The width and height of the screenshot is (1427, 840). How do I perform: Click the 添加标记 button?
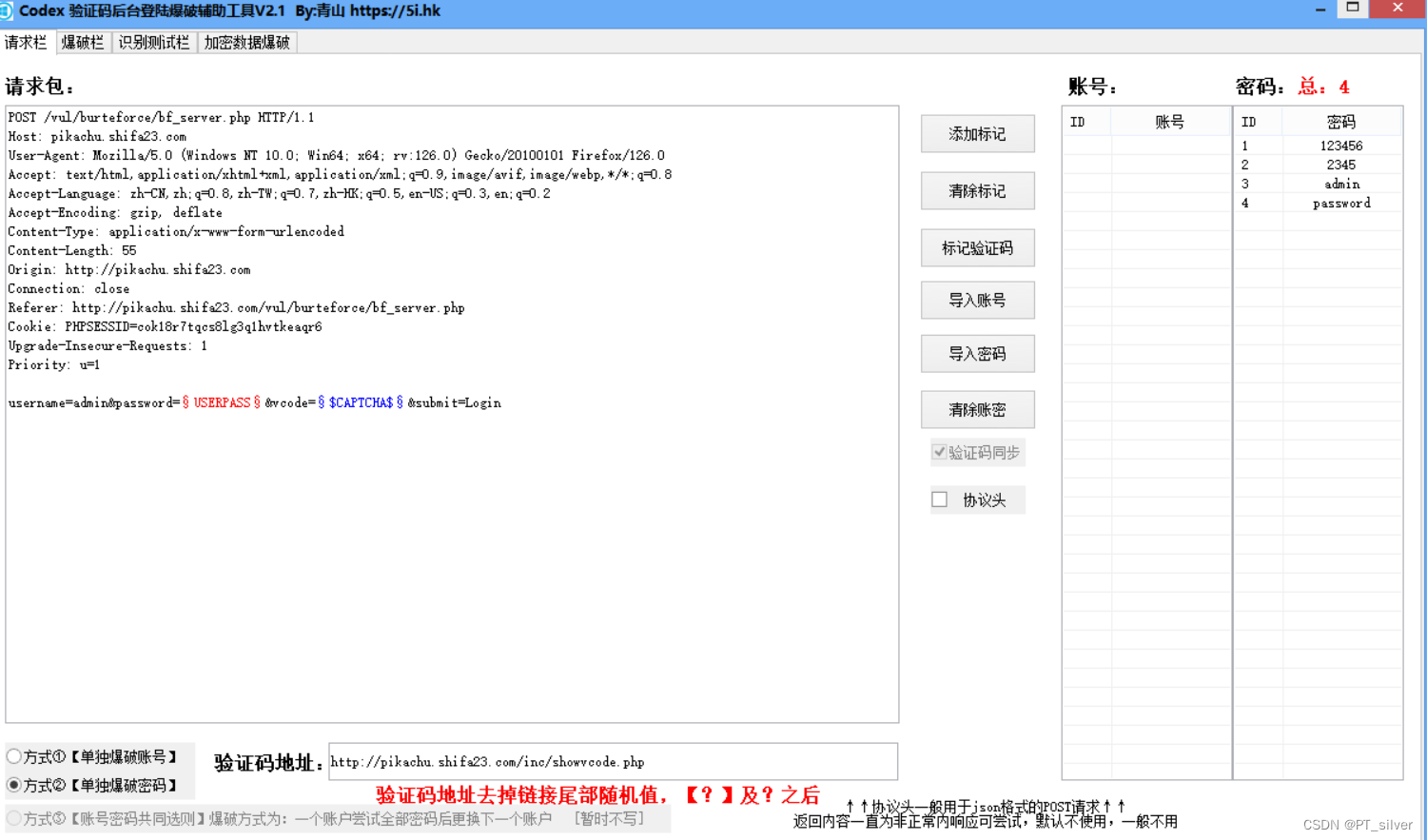click(977, 134)
